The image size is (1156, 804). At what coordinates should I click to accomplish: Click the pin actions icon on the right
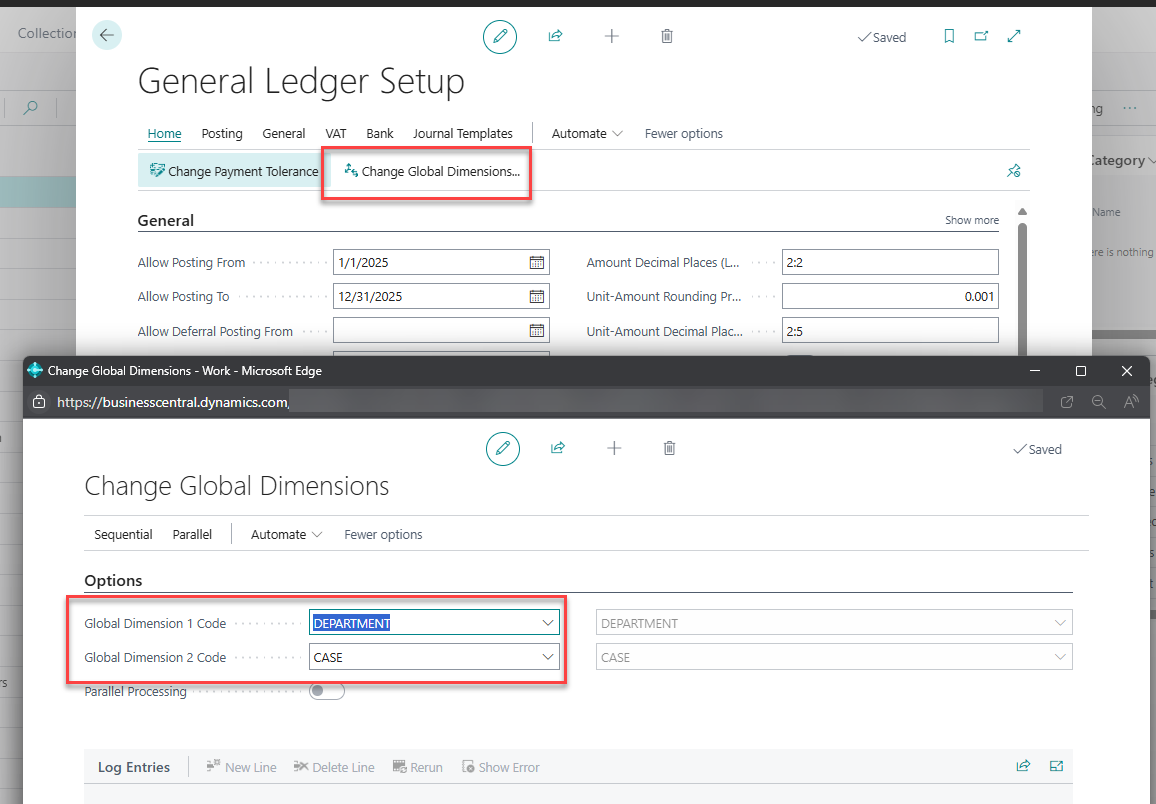(1013, 171)
